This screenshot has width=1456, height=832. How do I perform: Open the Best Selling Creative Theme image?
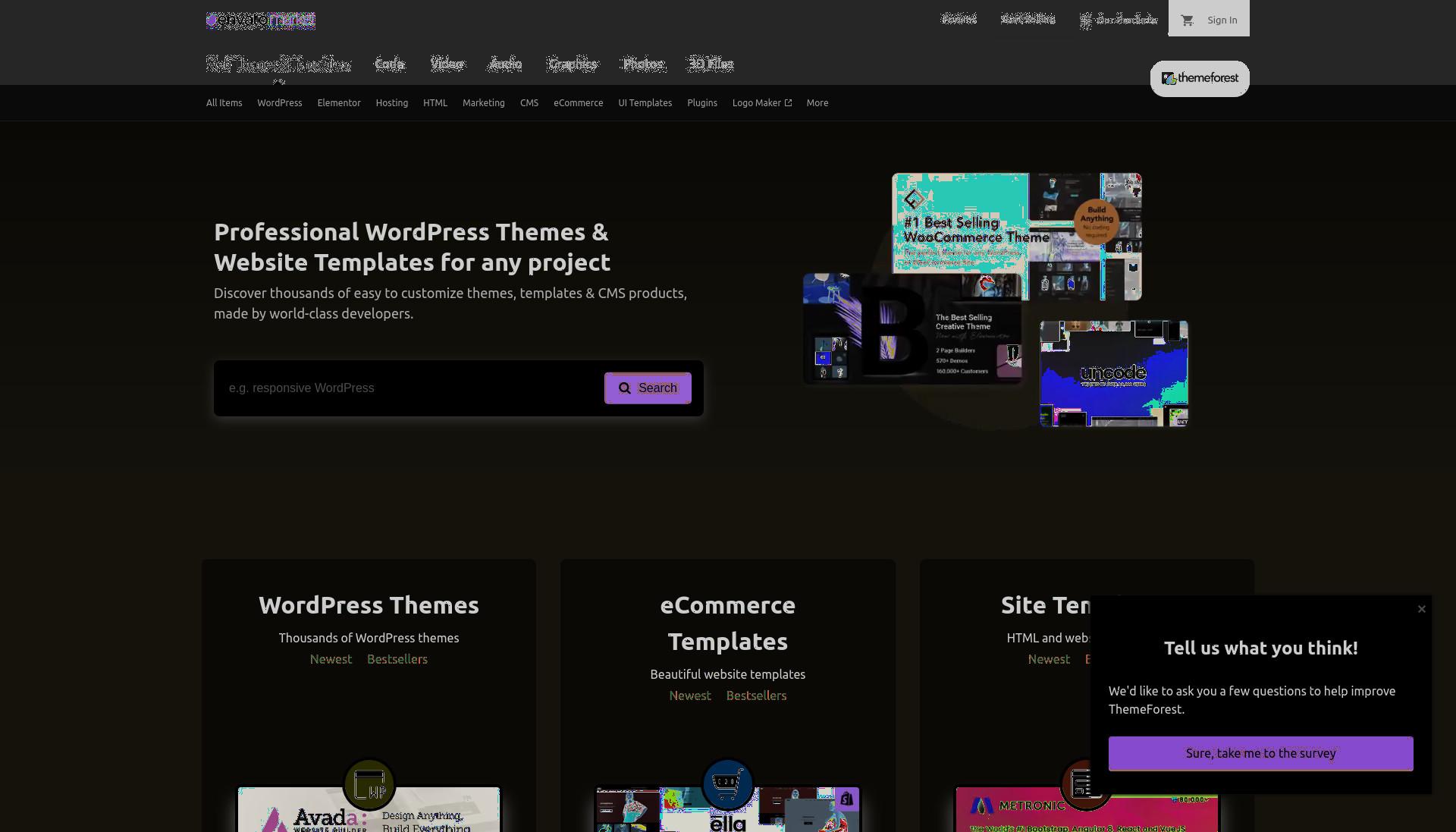click(912, 329)
